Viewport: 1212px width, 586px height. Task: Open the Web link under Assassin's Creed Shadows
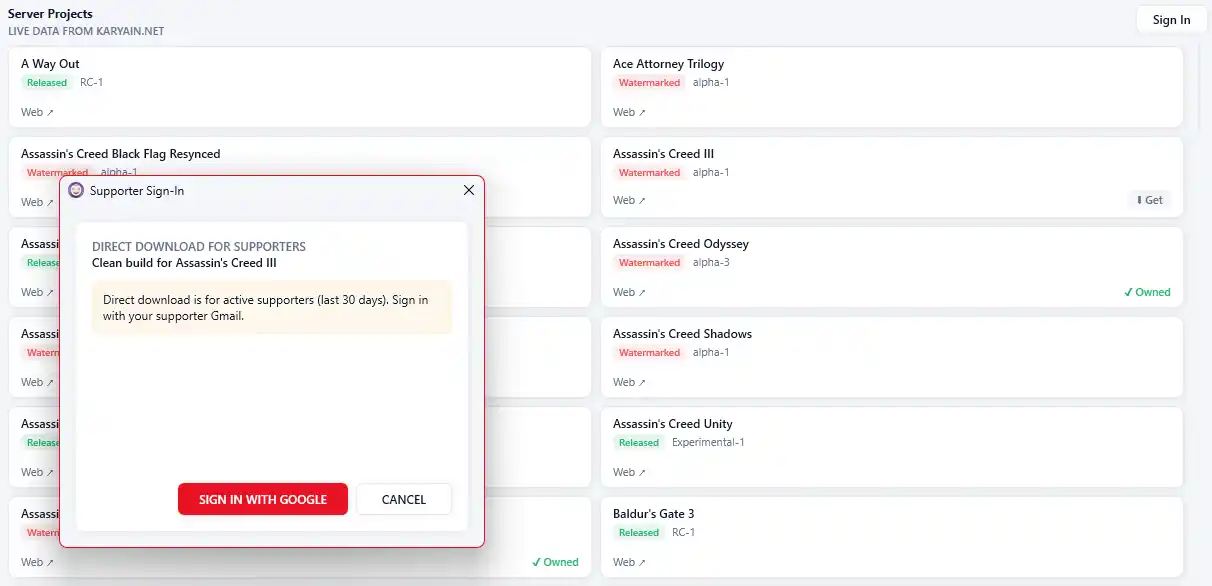630,382
